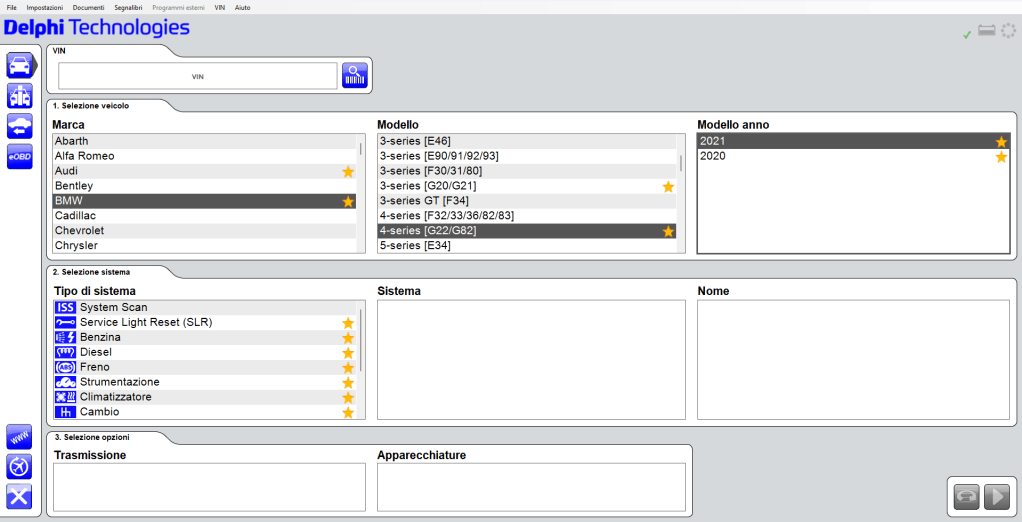Toggle favorite star on 3-series [G20/G21]
The height and width of the screenshot is (522, 1022).
click(x=668, y=187)
